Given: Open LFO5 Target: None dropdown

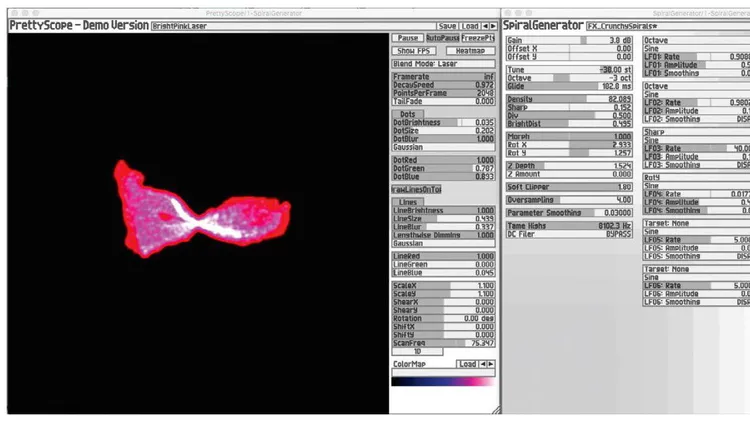Looking at the screenshot, I should [x=696, y=223].
